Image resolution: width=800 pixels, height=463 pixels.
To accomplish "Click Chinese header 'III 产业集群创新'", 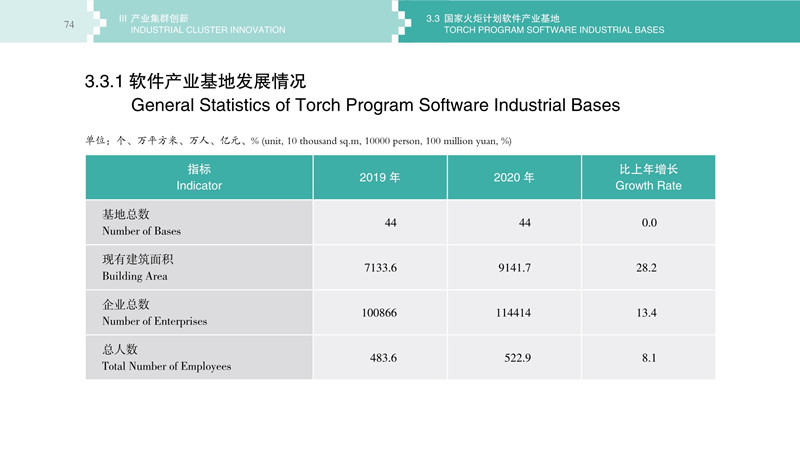I will pos(154,18).
